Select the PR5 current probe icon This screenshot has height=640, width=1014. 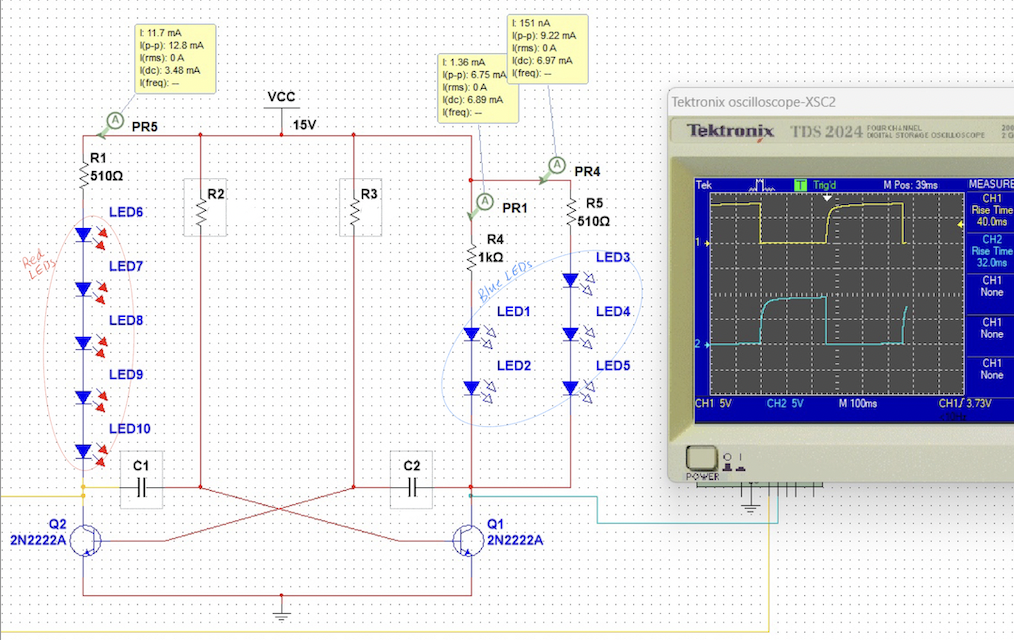point(113,120)
